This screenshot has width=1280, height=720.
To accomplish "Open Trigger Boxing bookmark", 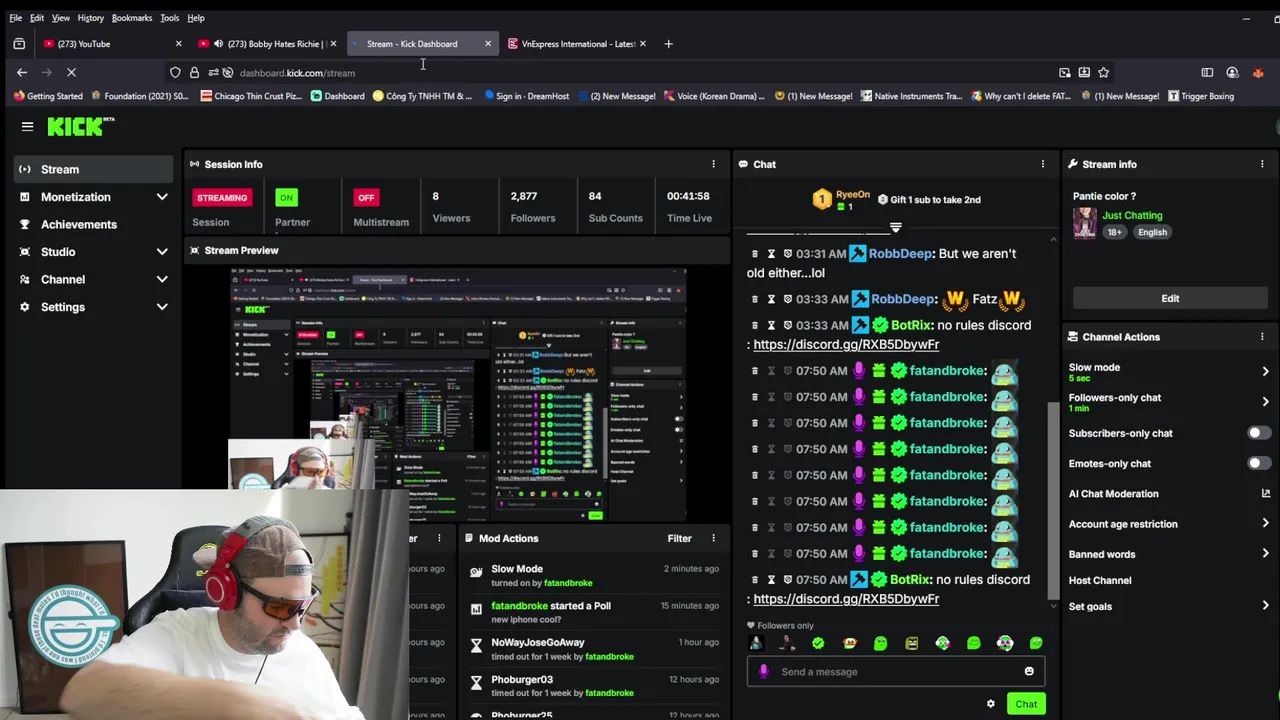I will coord(1200,96).
